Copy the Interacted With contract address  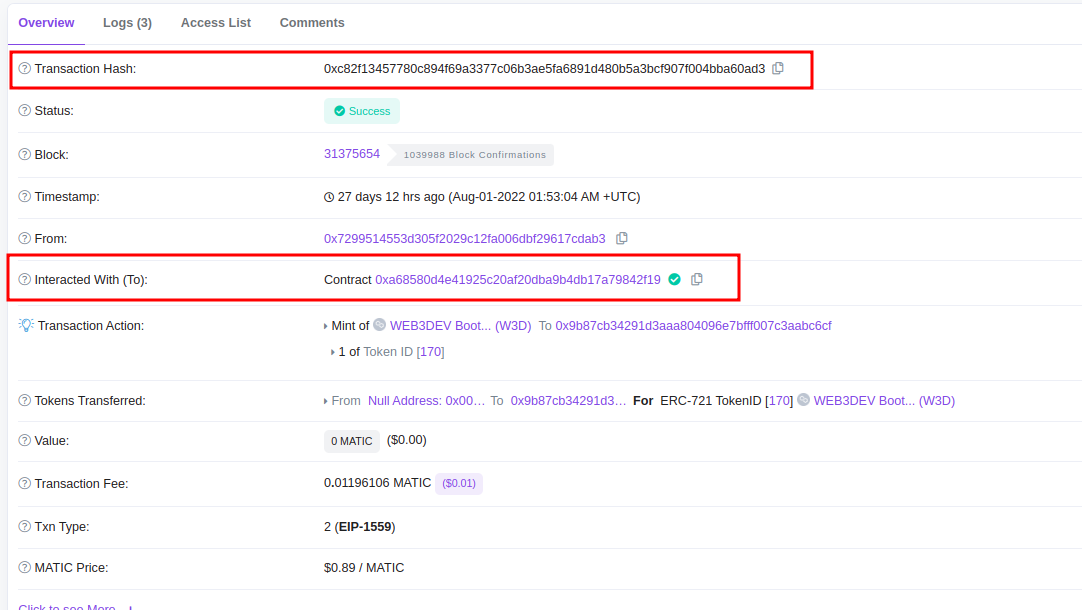tap(697, 279)
